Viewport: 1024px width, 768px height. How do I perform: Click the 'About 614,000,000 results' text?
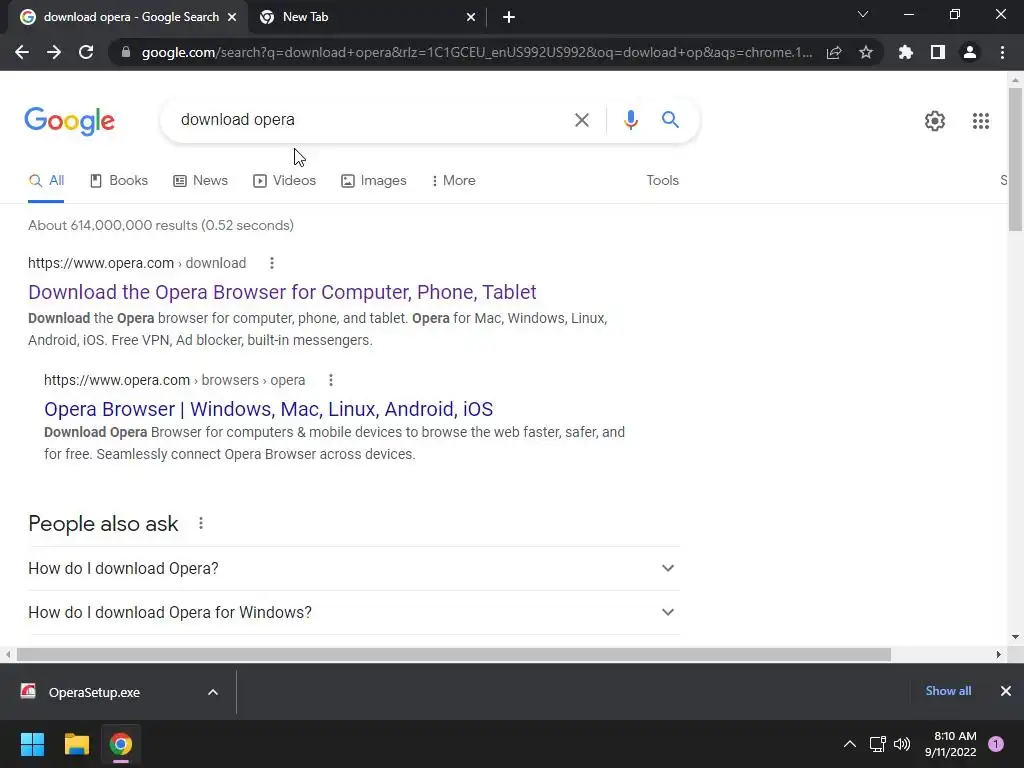[x=161, y=225]
